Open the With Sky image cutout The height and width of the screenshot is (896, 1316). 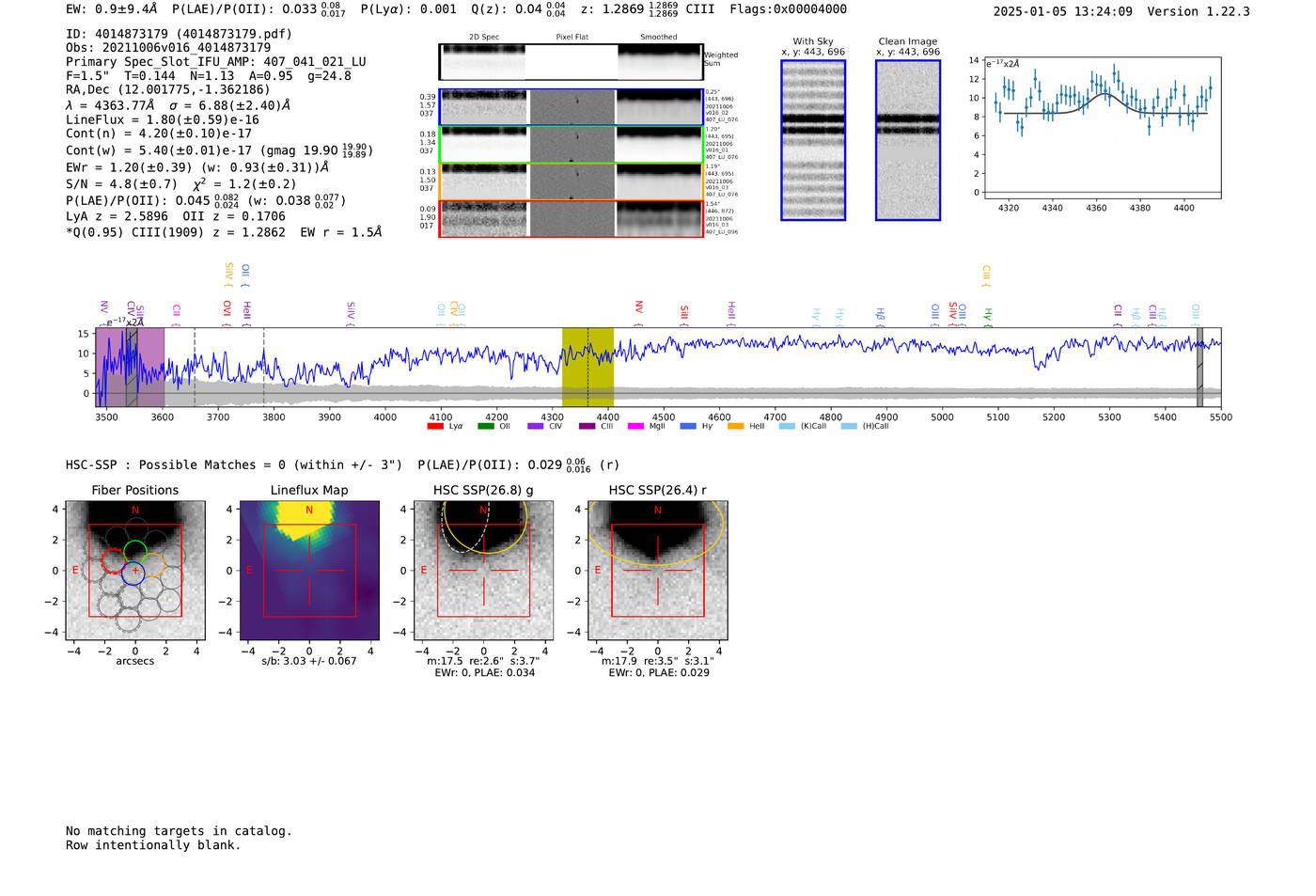(x=813, y=140)
